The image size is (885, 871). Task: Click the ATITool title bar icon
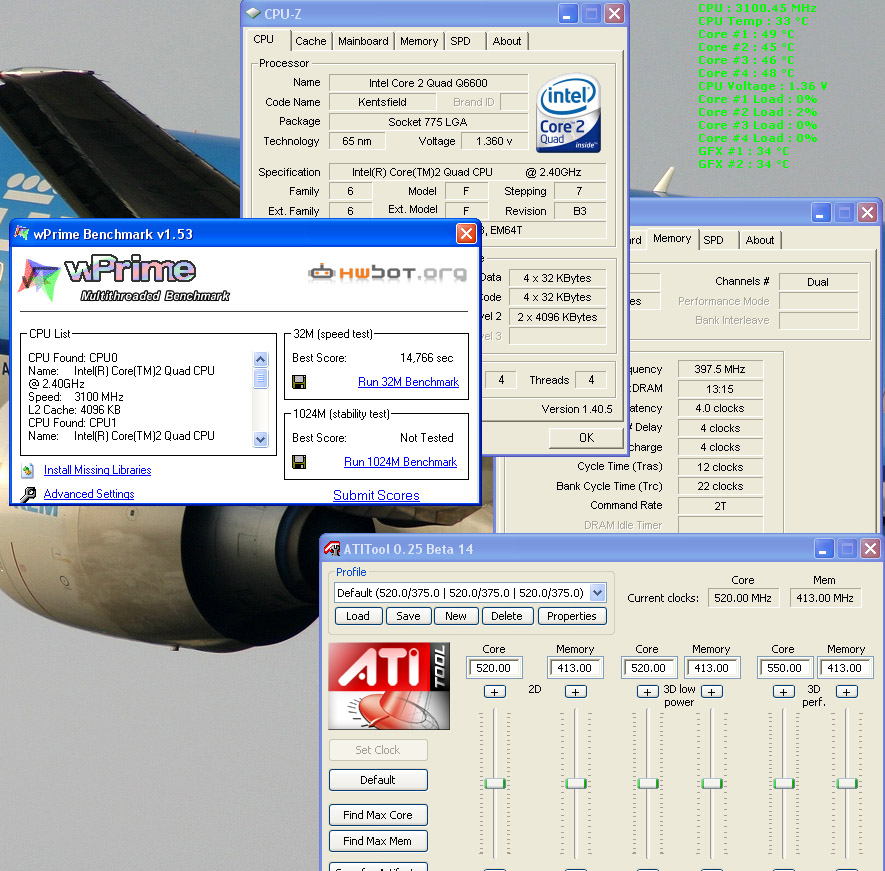click(332, 548)
